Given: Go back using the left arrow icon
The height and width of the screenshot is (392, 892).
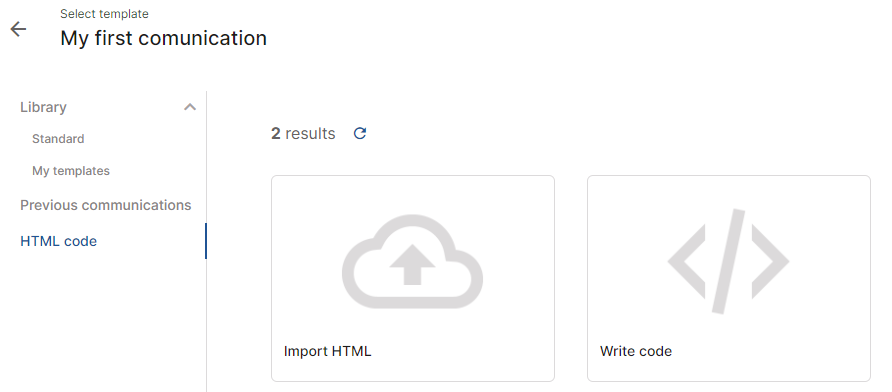Looking at the screenshot, I should [18, 29].
